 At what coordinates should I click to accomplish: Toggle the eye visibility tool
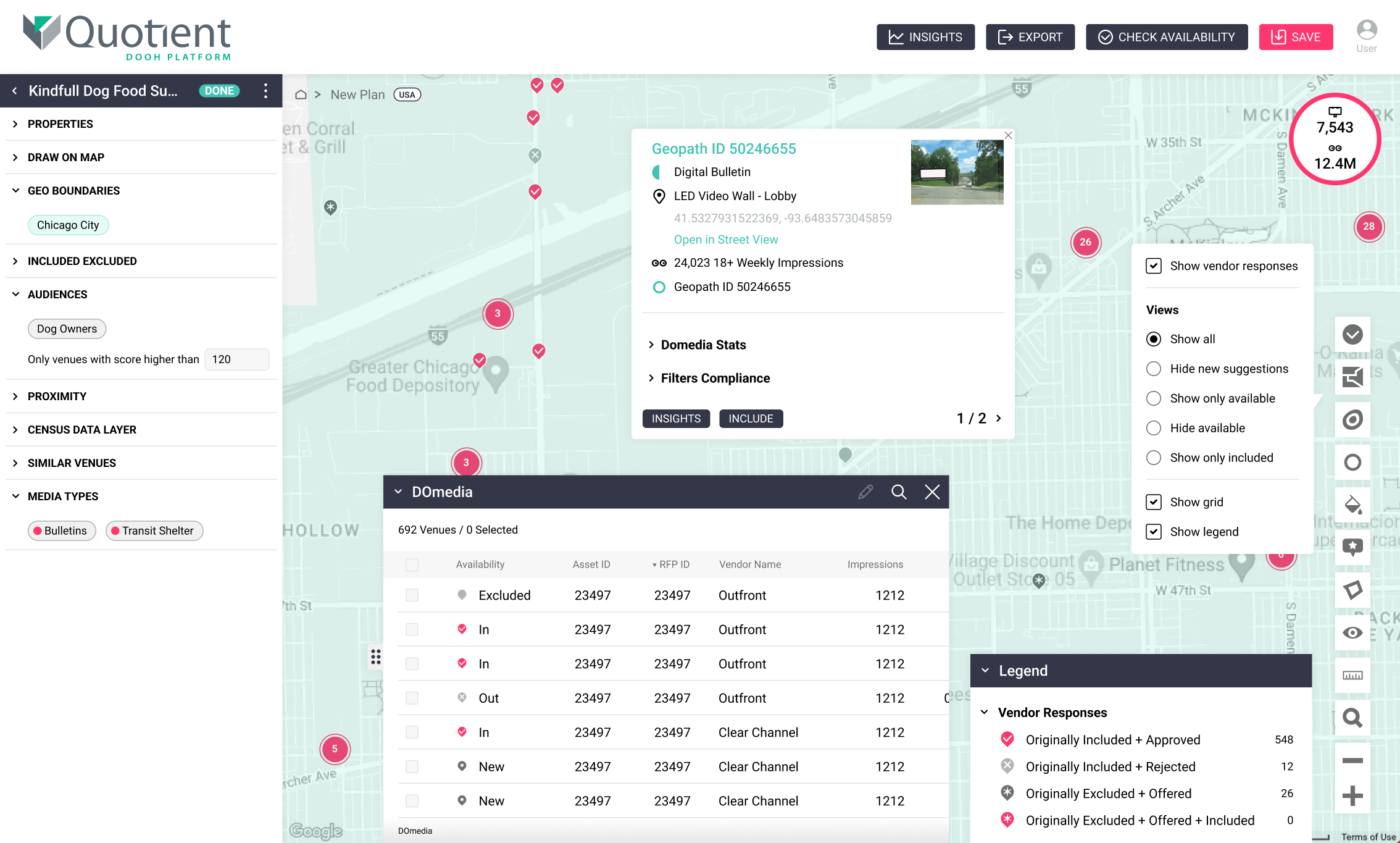pos(1352,632)
